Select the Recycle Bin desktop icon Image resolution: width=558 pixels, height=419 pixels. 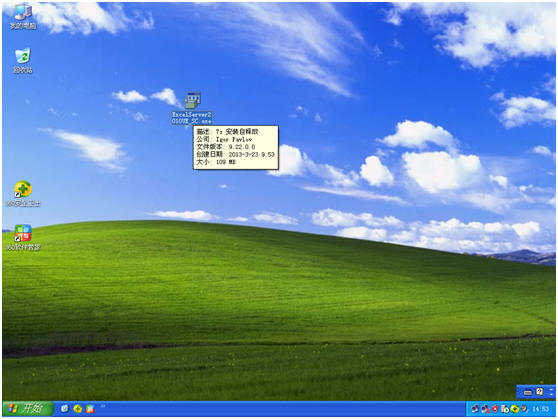coord(23,61)
